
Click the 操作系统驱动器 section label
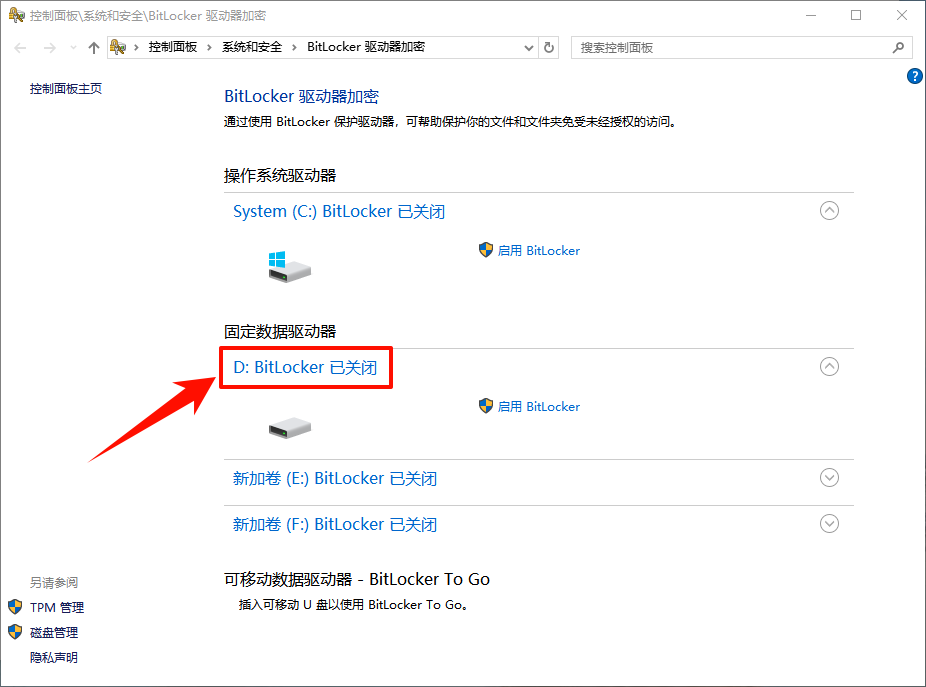click(280, 175)
